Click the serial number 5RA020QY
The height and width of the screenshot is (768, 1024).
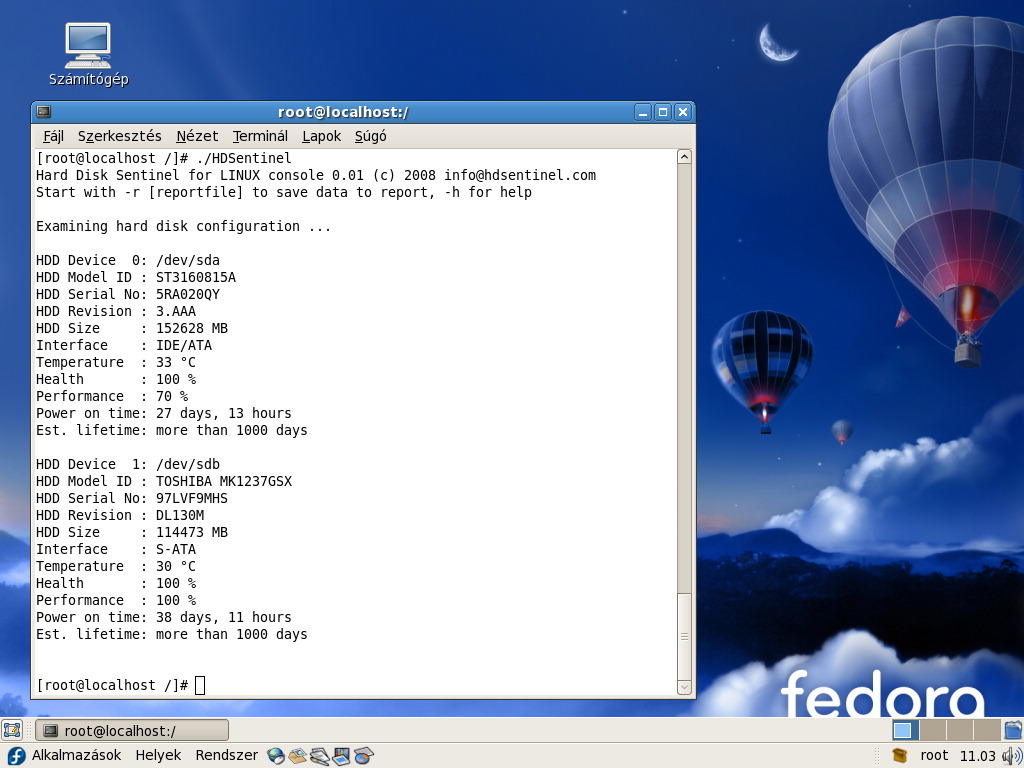coord(188,294)
